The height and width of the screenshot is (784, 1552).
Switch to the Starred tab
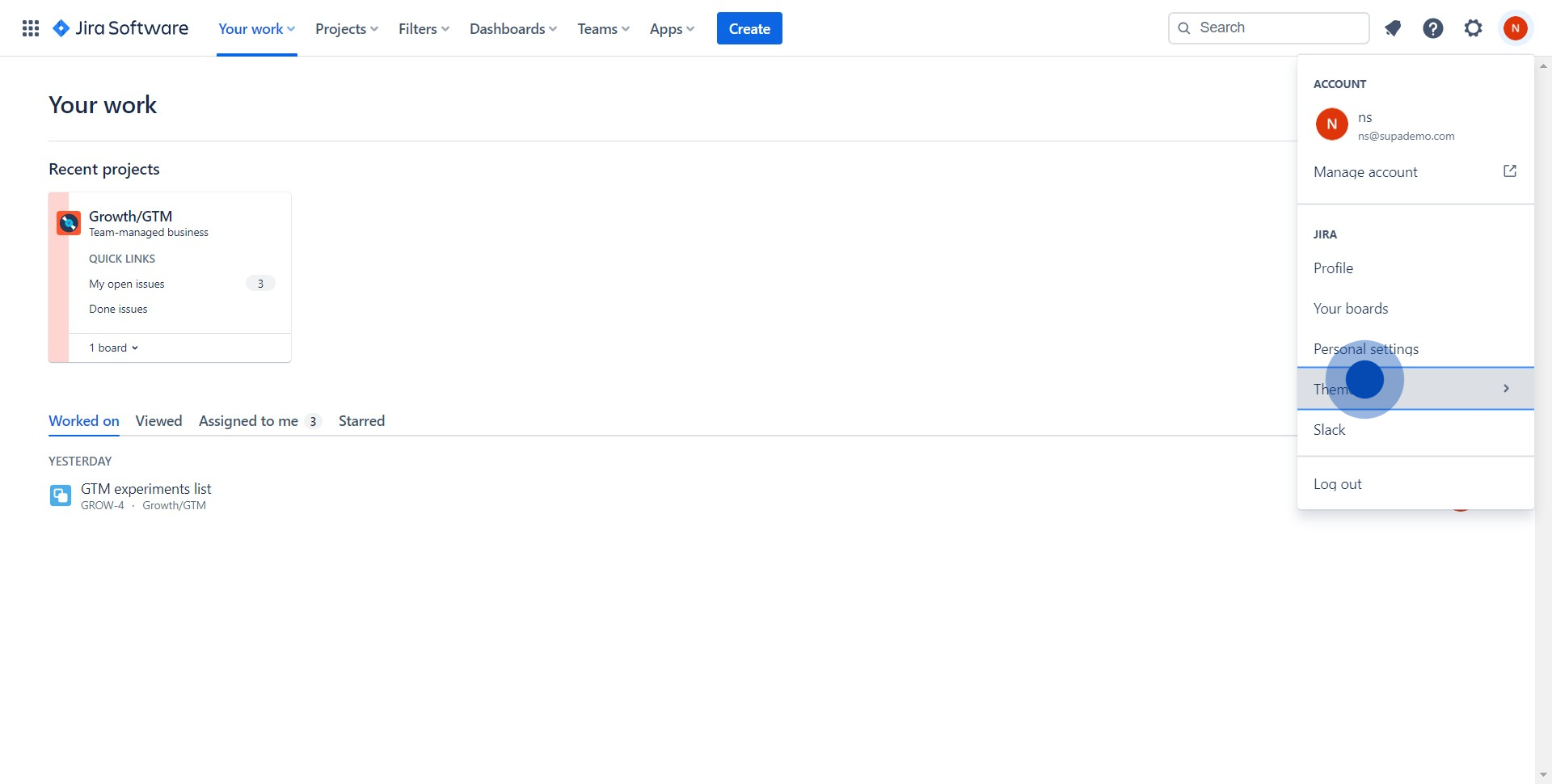point(361,421)
